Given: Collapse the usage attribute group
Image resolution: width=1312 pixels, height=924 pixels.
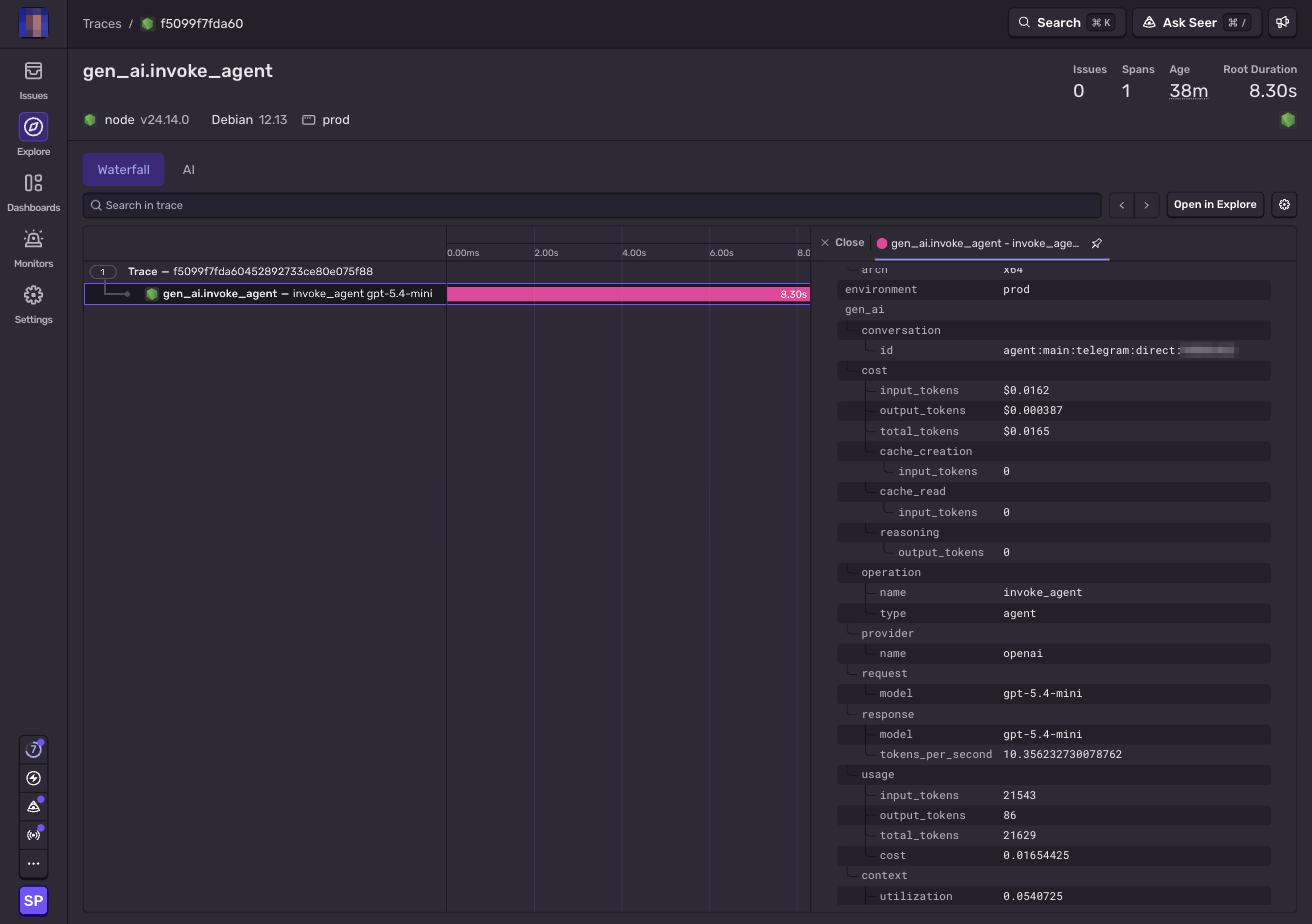Looking at the screenshot, I should (877, 774).
